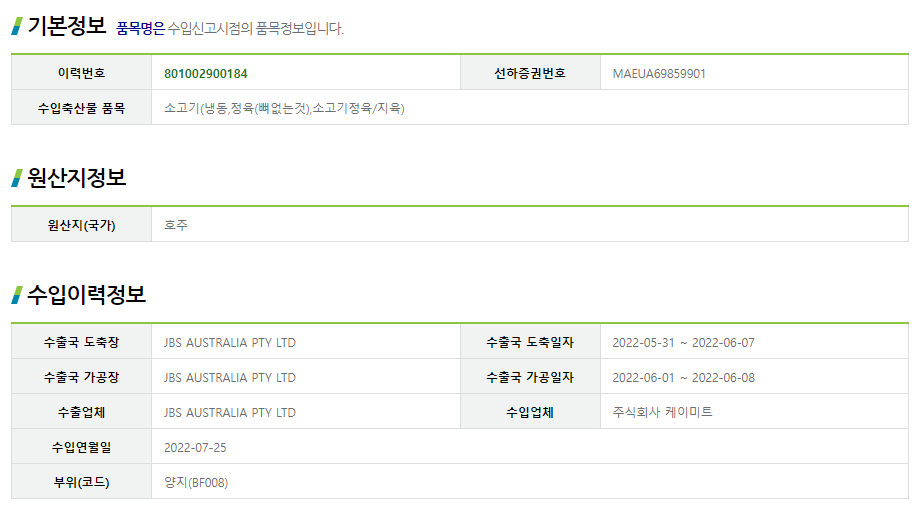This screenshot has width=915, height=506.
Task: Click the green traceability number 801002900184
Action: coord(205,74)
